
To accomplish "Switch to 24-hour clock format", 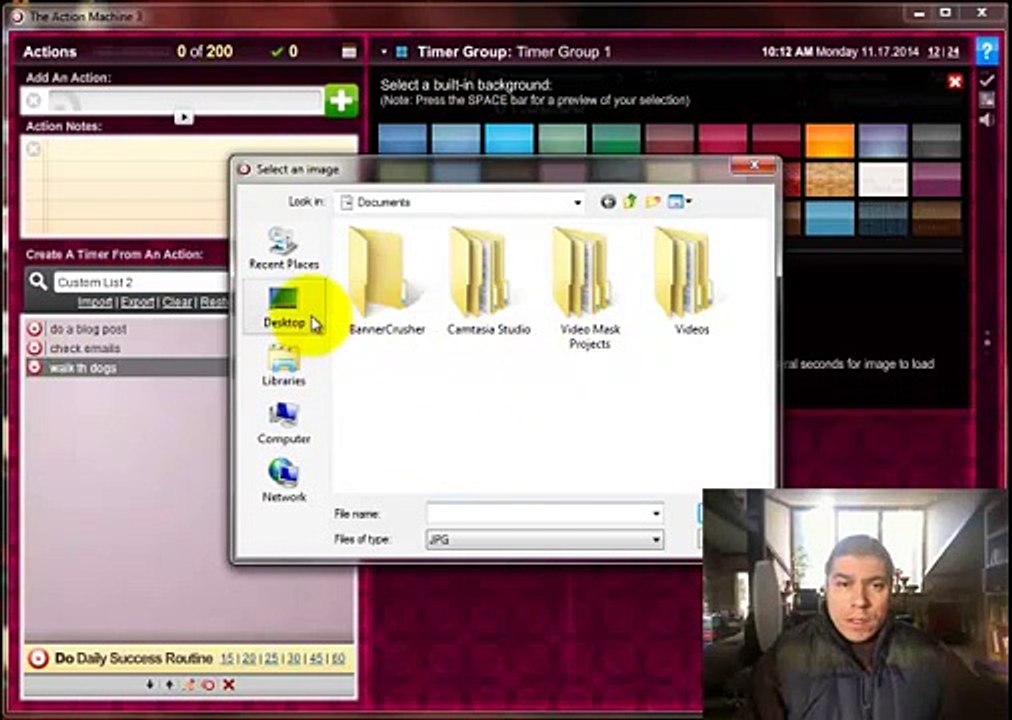I will pyautogui.click(x=953, y=52).
